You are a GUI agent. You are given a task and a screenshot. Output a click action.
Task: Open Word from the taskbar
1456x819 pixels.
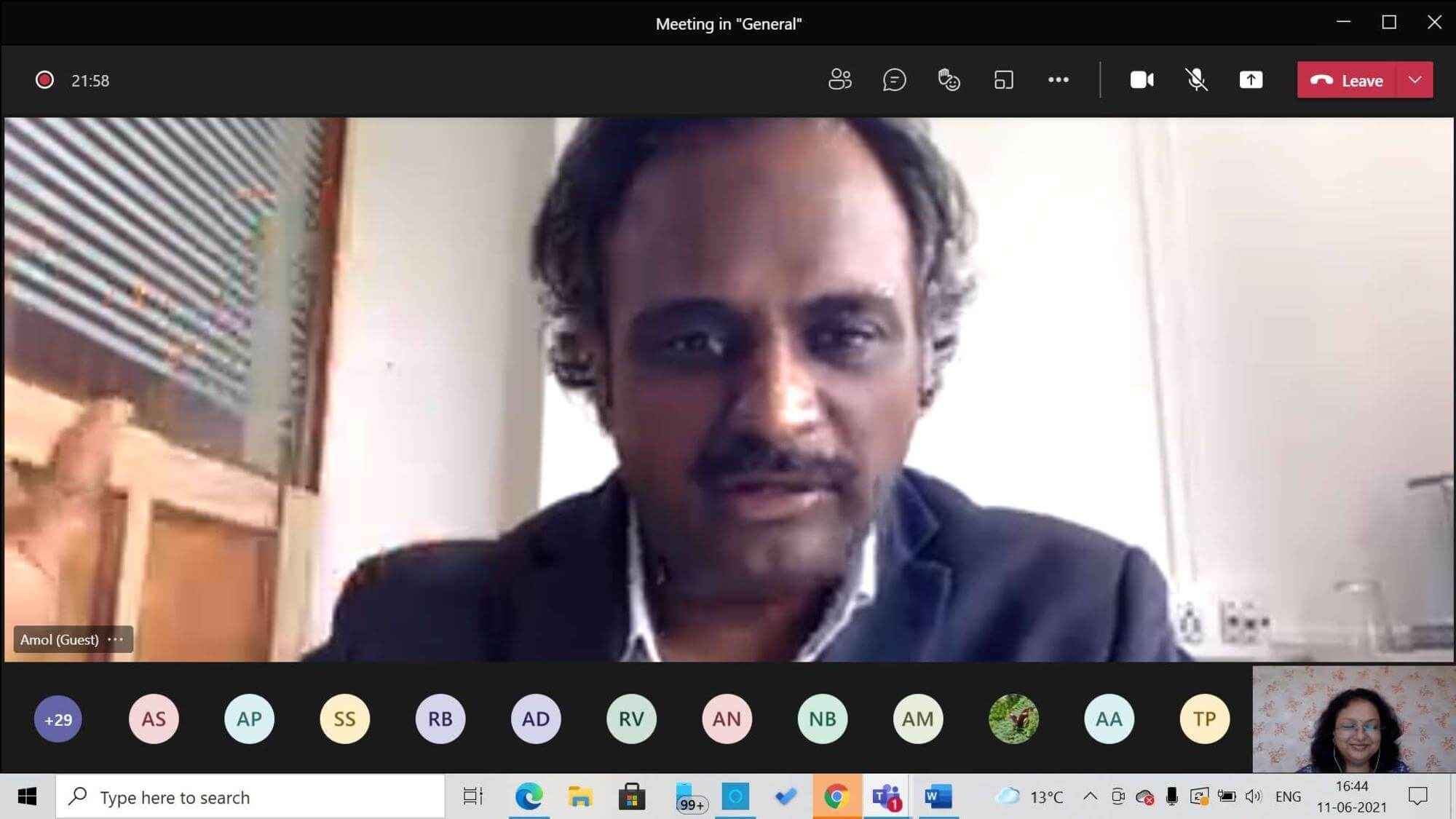click(x=938, y=796)
